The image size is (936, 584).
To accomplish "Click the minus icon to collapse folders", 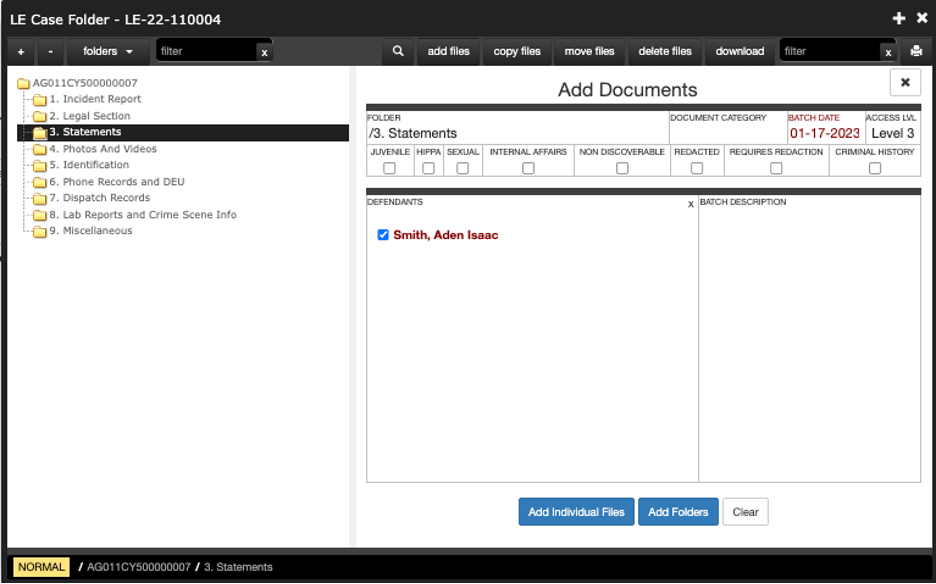I will tap(48, 51).
